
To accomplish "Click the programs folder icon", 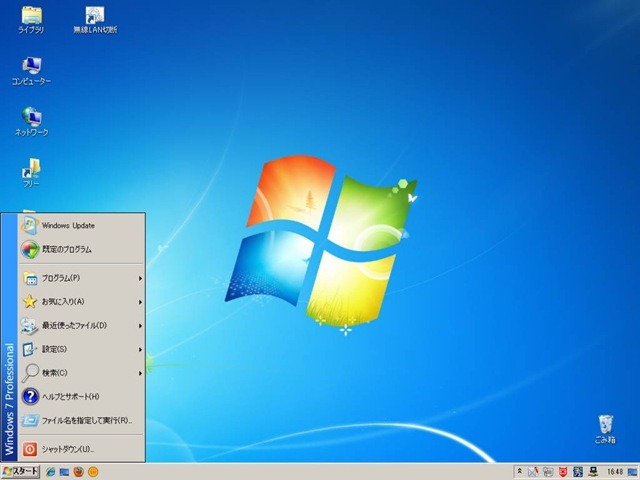I will [30, 278].
